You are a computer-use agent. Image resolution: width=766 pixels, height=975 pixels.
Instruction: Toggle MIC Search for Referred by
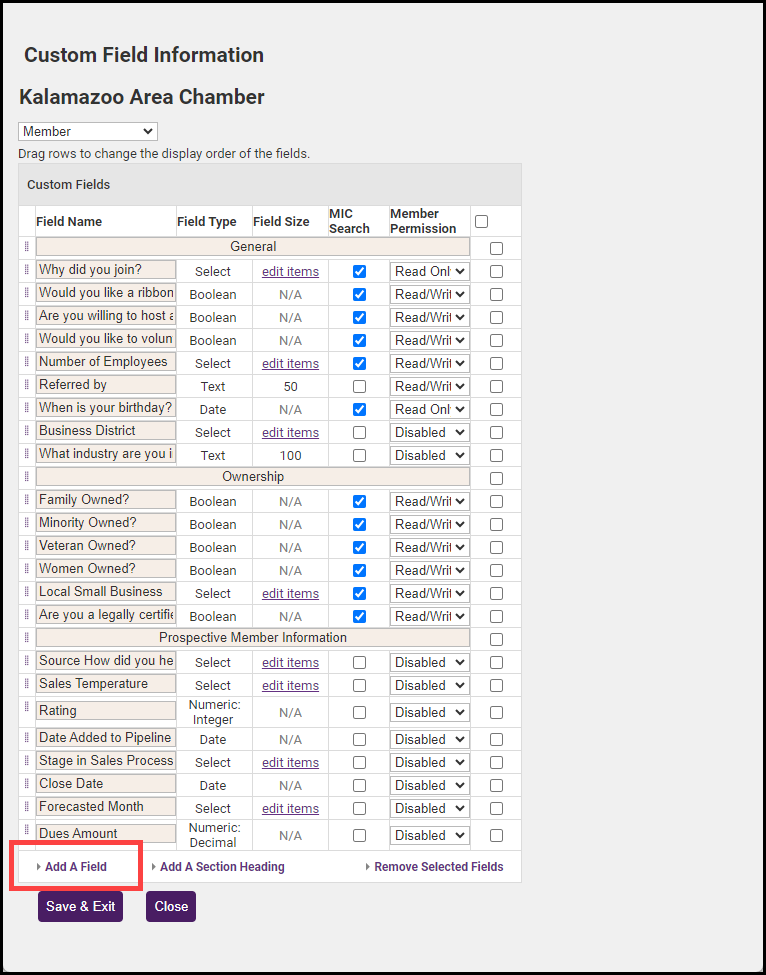pos(359,386)
